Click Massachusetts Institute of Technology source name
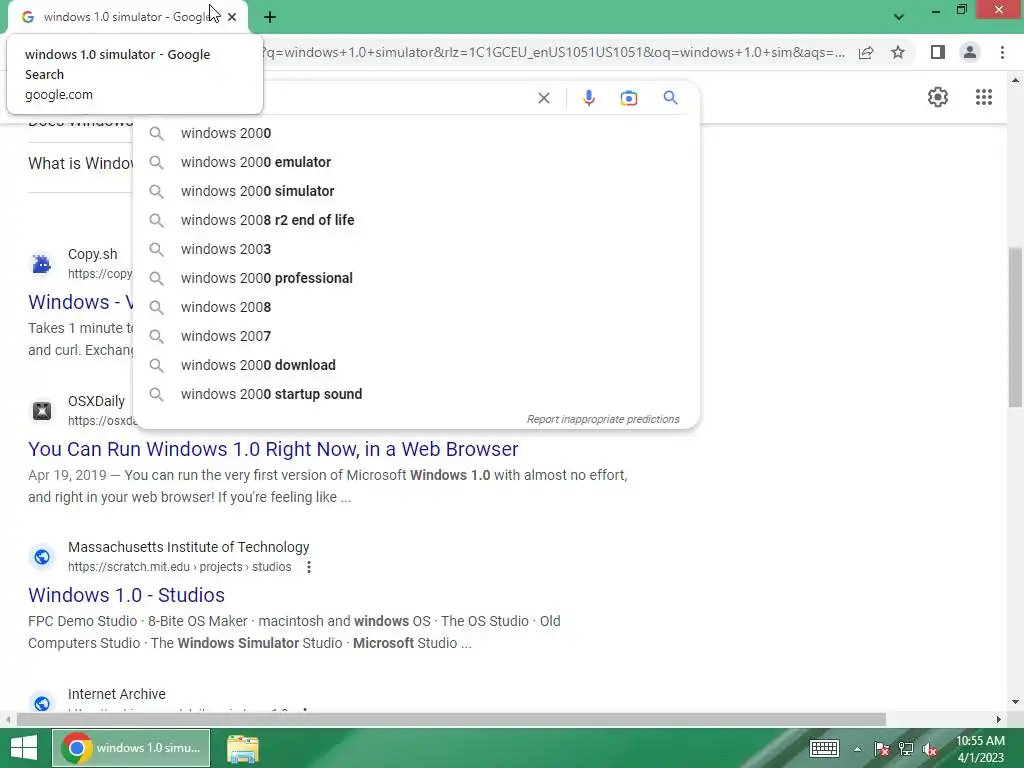The width and height of the screenshot is (1024, 768). coord(188,547)
